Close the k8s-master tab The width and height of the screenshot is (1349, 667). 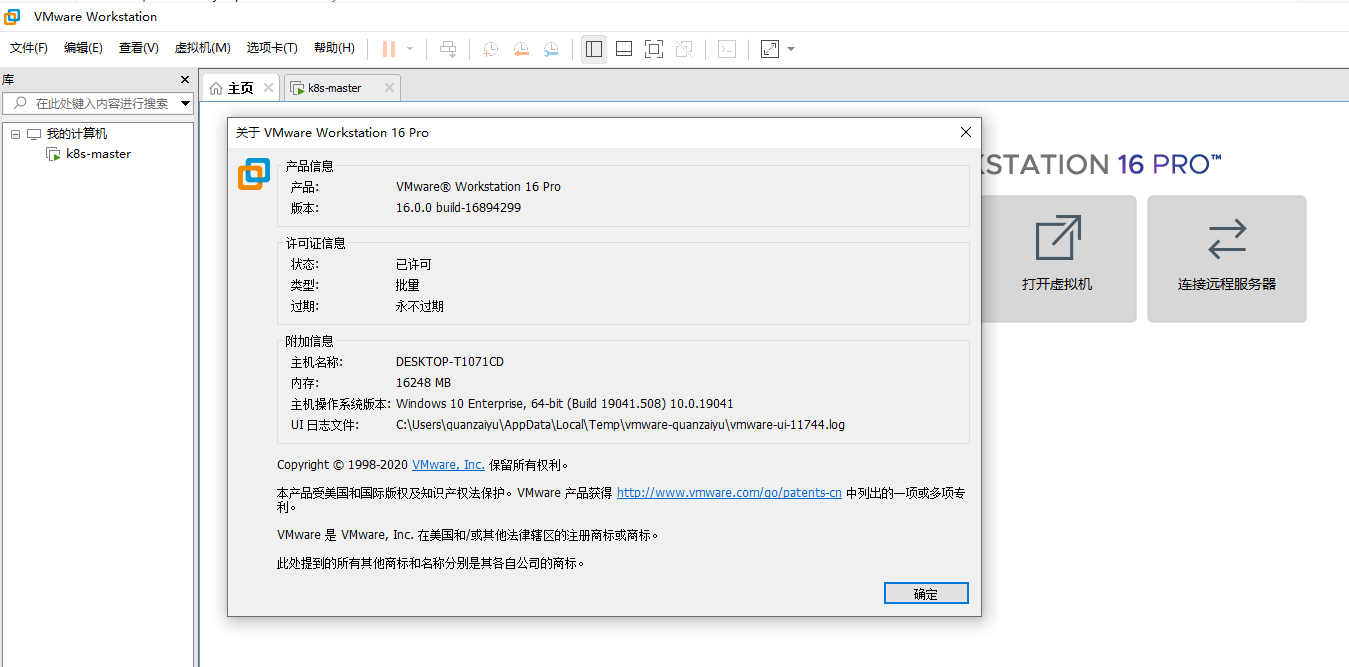tap(389, 88)
